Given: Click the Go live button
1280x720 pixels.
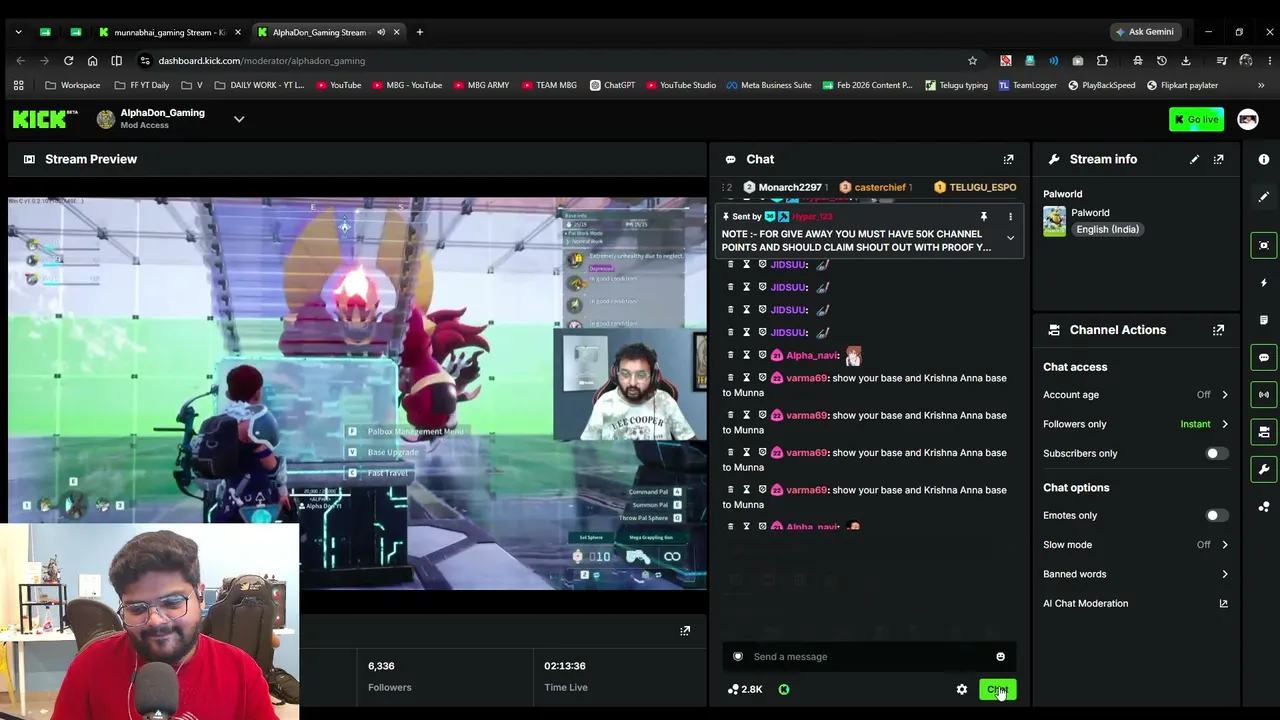Looking at the screenshot, I should point(1196,120).
